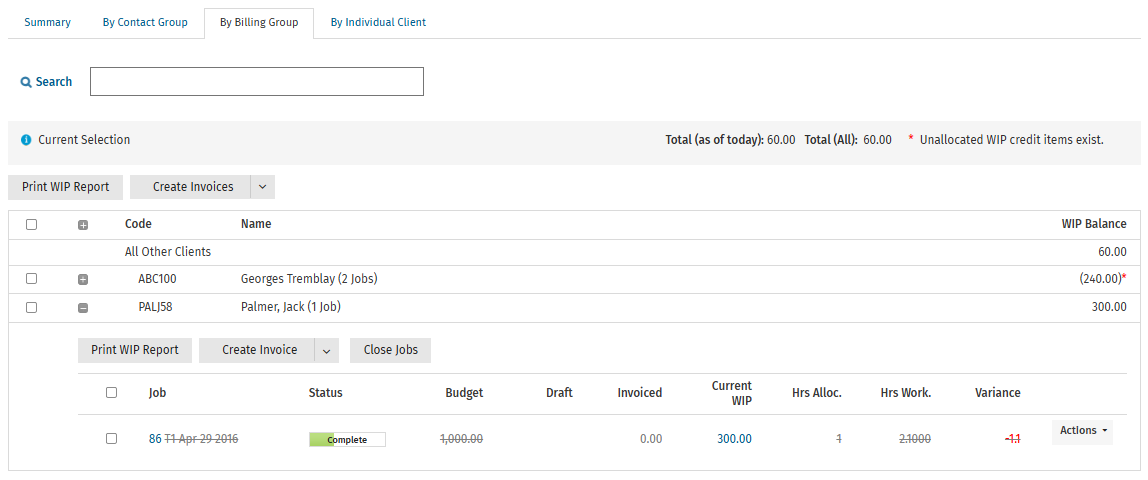This screenshot has height=480, width=1148.
Task: Click the Search magnifier icon
Action: pos(26,82)
